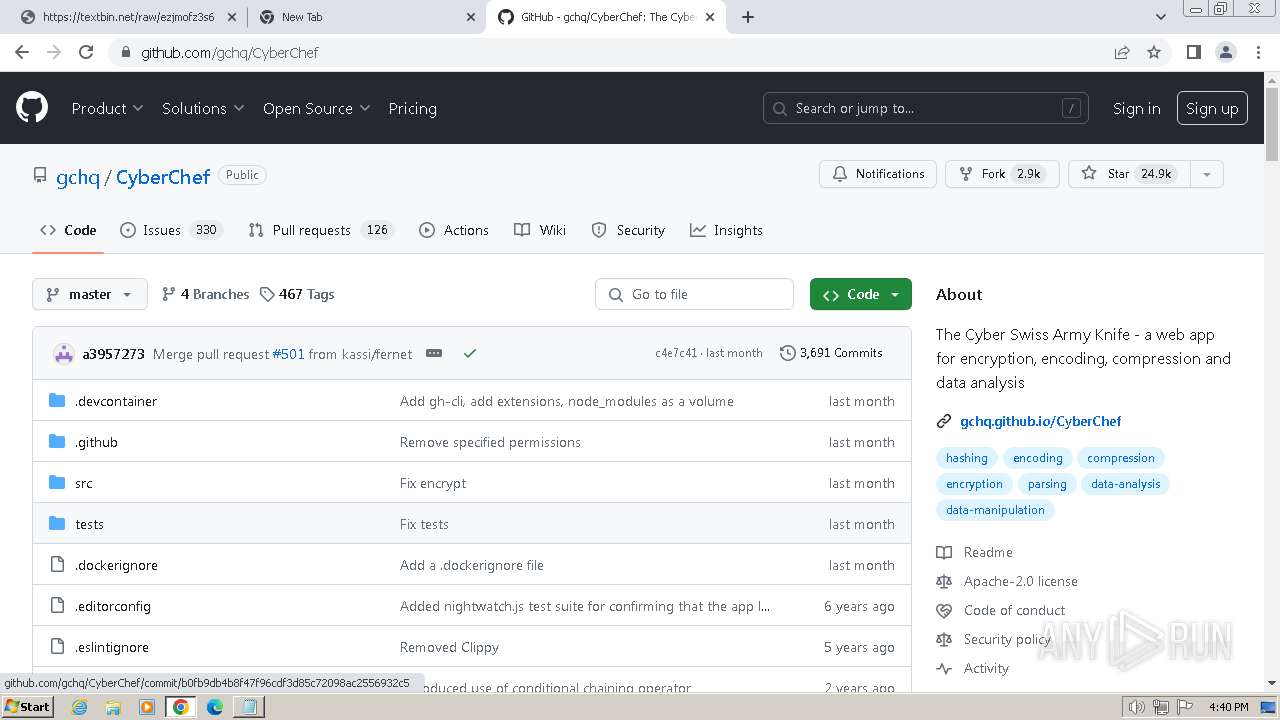Open pull request #501 link

[x=288, y=354]
